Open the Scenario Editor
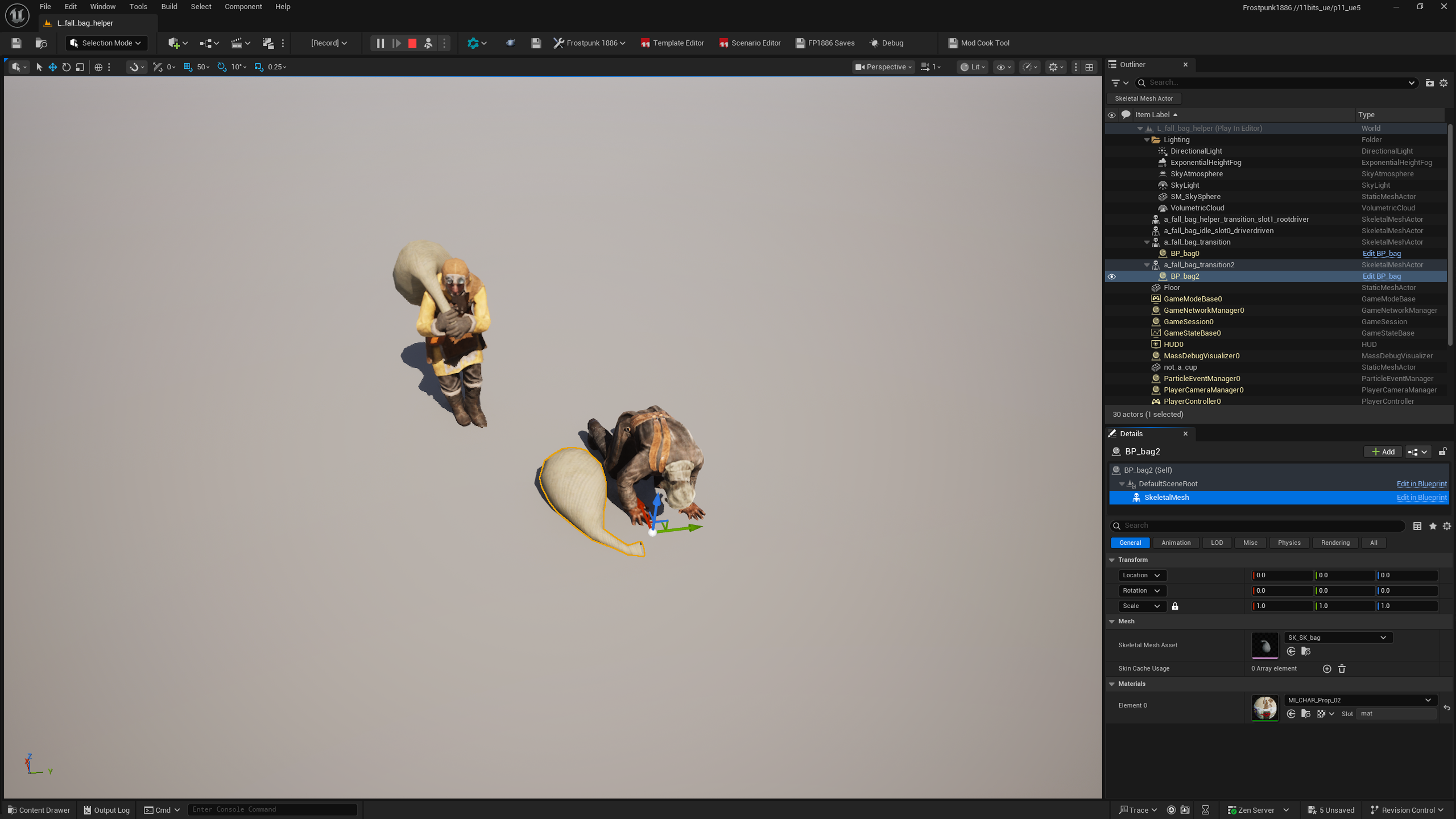 coord(750,43)
